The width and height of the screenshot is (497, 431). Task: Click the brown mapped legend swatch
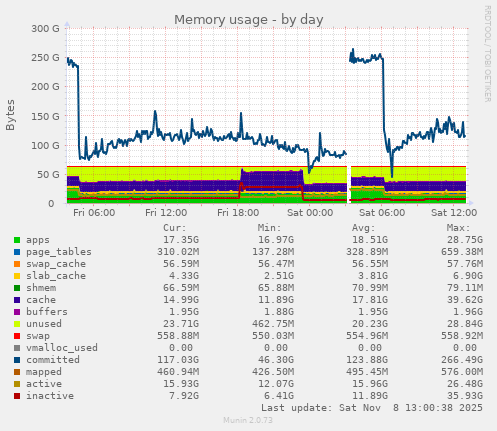(17, 372)
